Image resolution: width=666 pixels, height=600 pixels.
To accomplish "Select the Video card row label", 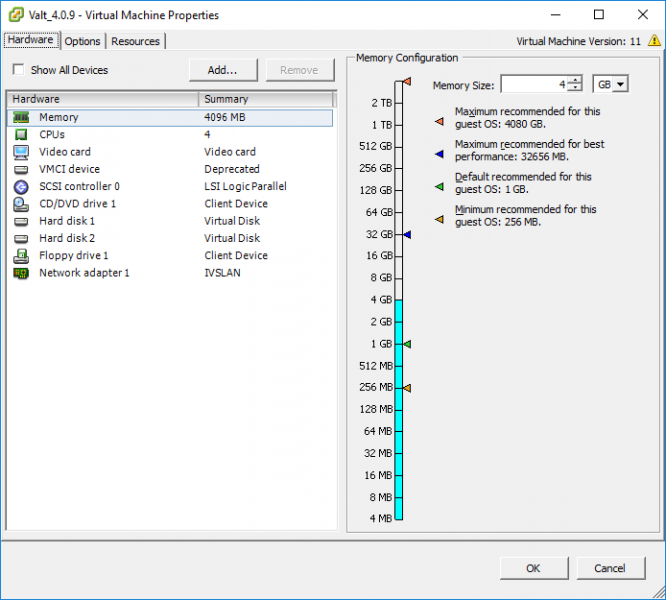I will (65, 152).
